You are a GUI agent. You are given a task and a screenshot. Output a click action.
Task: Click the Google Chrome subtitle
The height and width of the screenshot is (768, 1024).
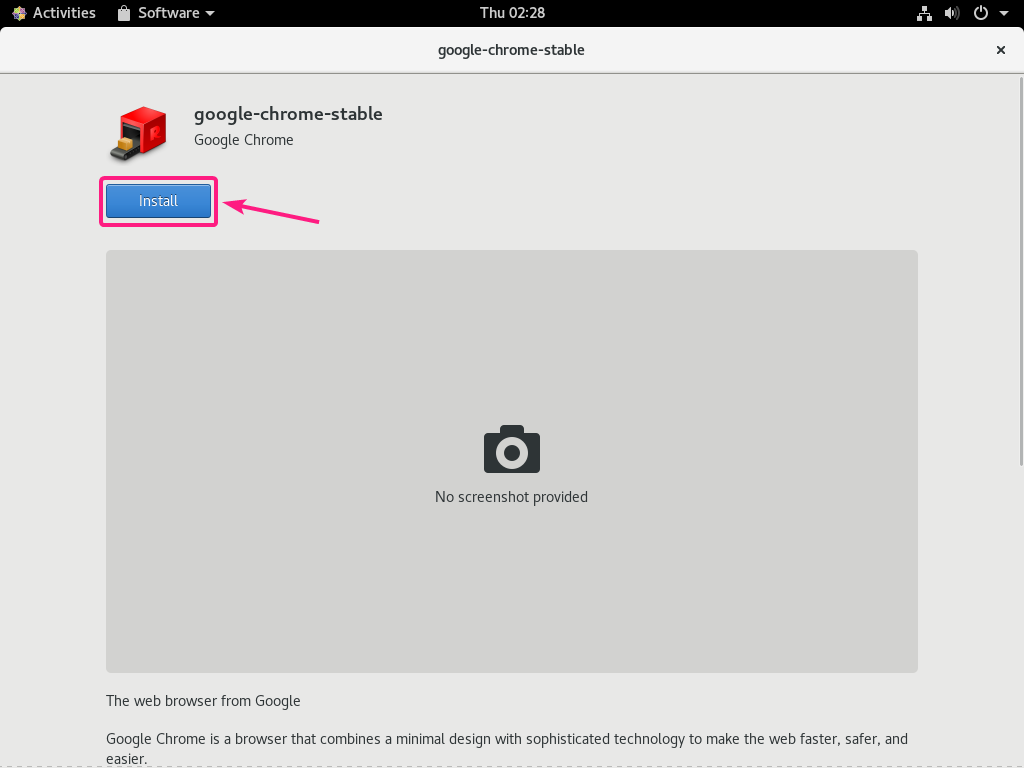point(244,140)
